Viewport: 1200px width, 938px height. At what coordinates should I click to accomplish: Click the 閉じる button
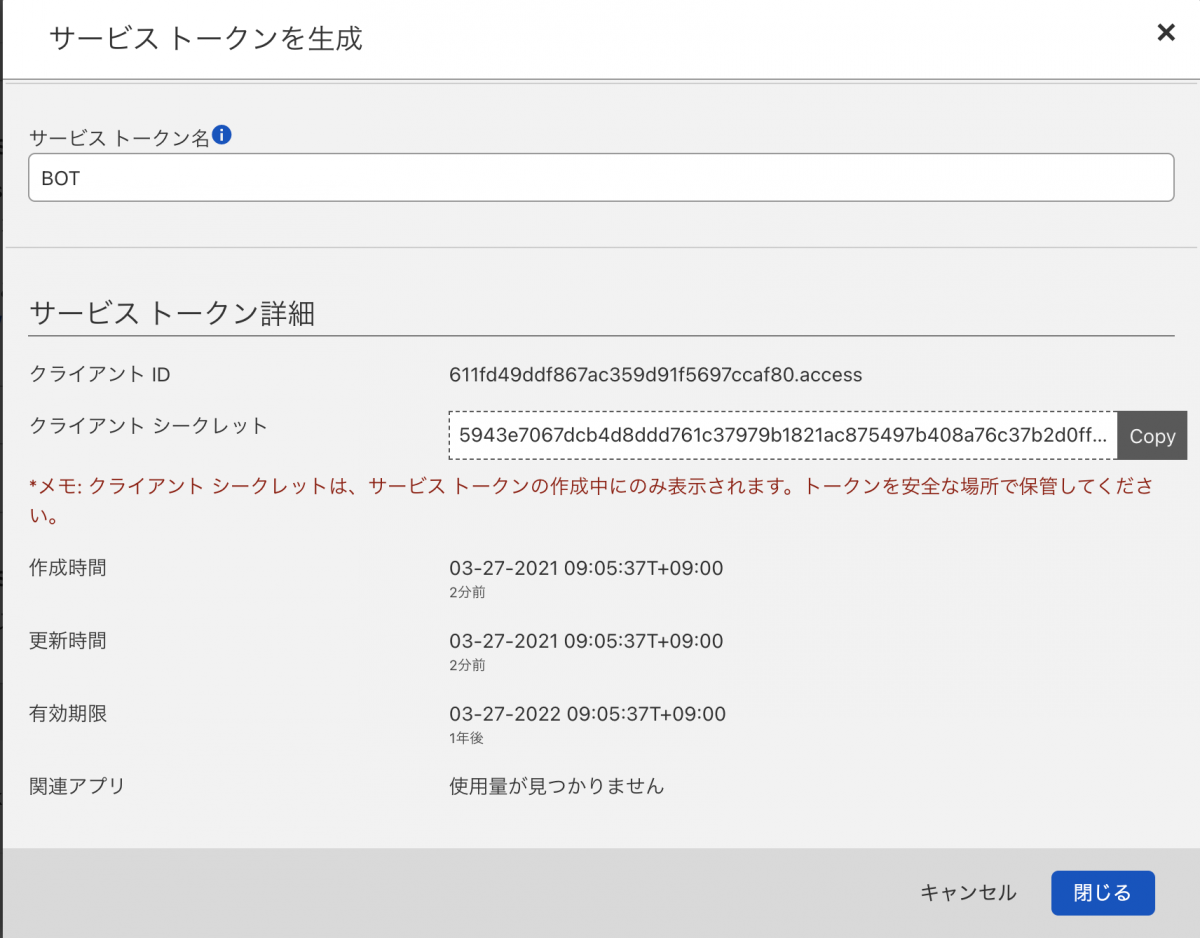[x=1102, y=893]
